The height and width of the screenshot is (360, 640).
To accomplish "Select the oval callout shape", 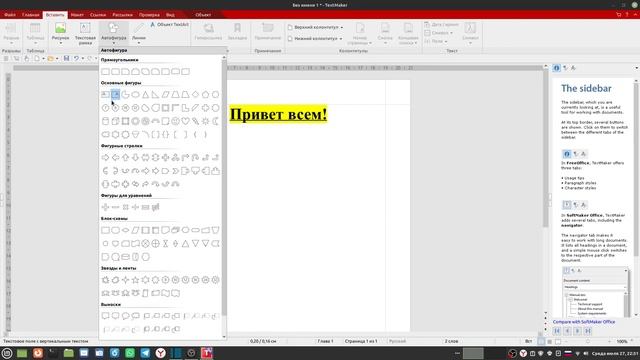I will 125,316.
